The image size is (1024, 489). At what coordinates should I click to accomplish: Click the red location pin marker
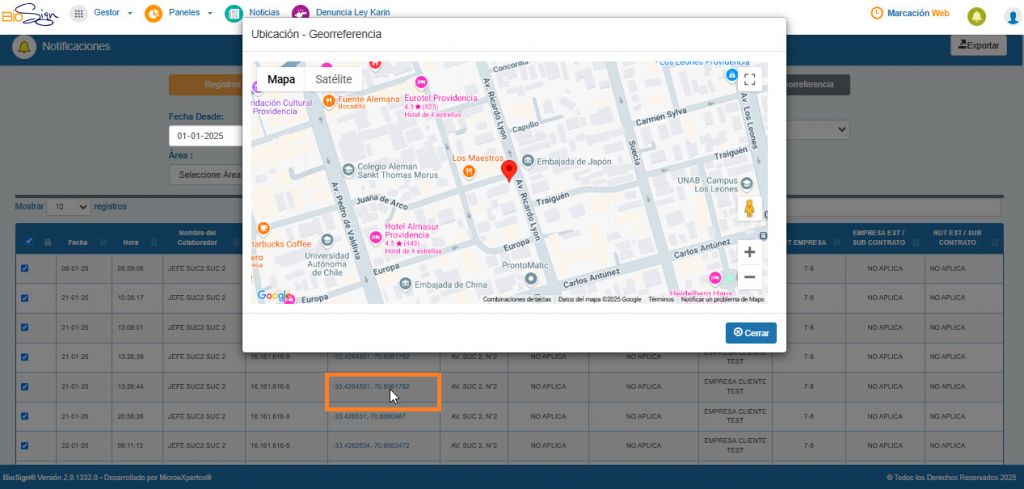click(509, 171)
